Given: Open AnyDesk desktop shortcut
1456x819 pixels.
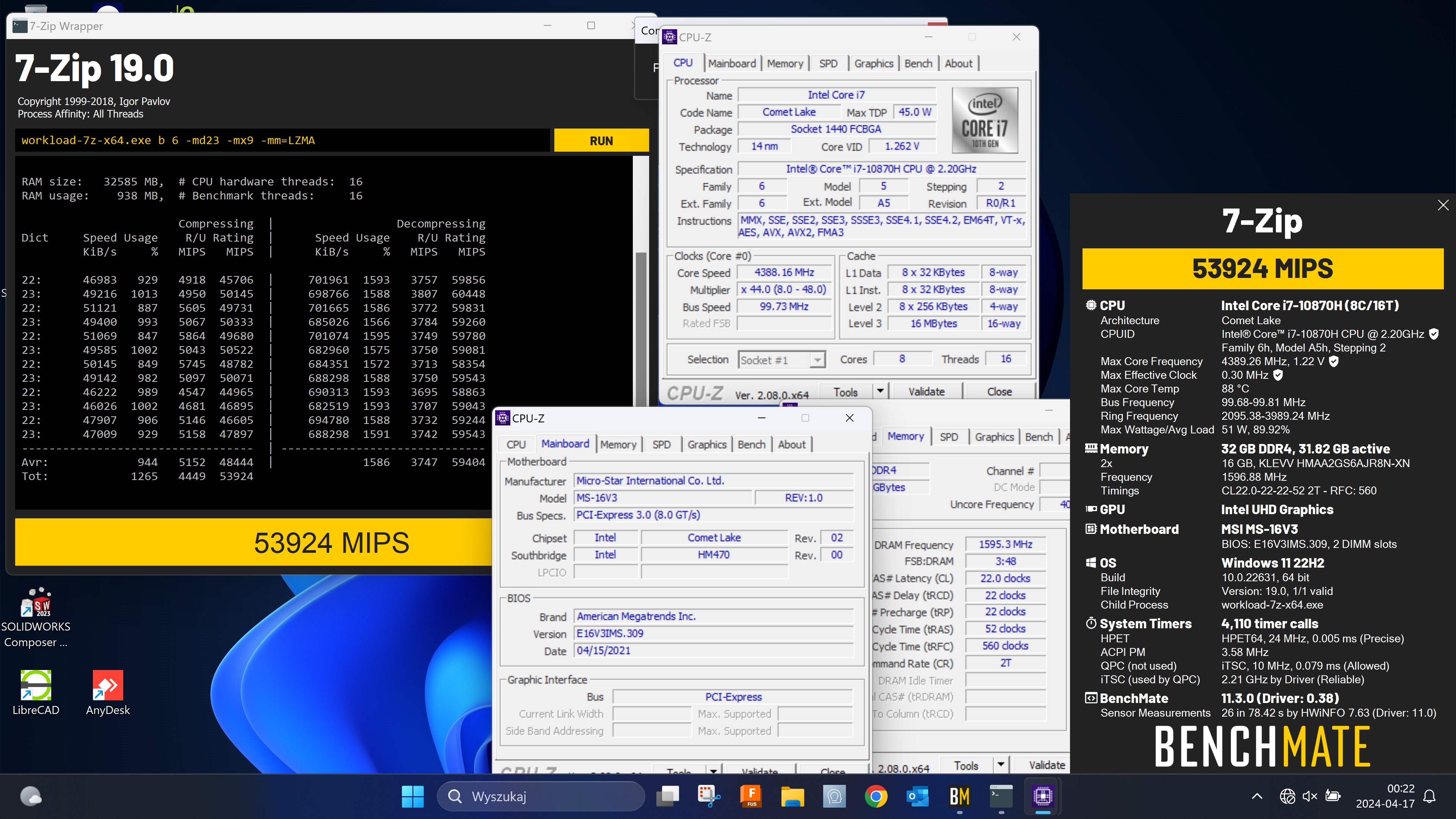Looking at the screenshot, I should (107, 693).
